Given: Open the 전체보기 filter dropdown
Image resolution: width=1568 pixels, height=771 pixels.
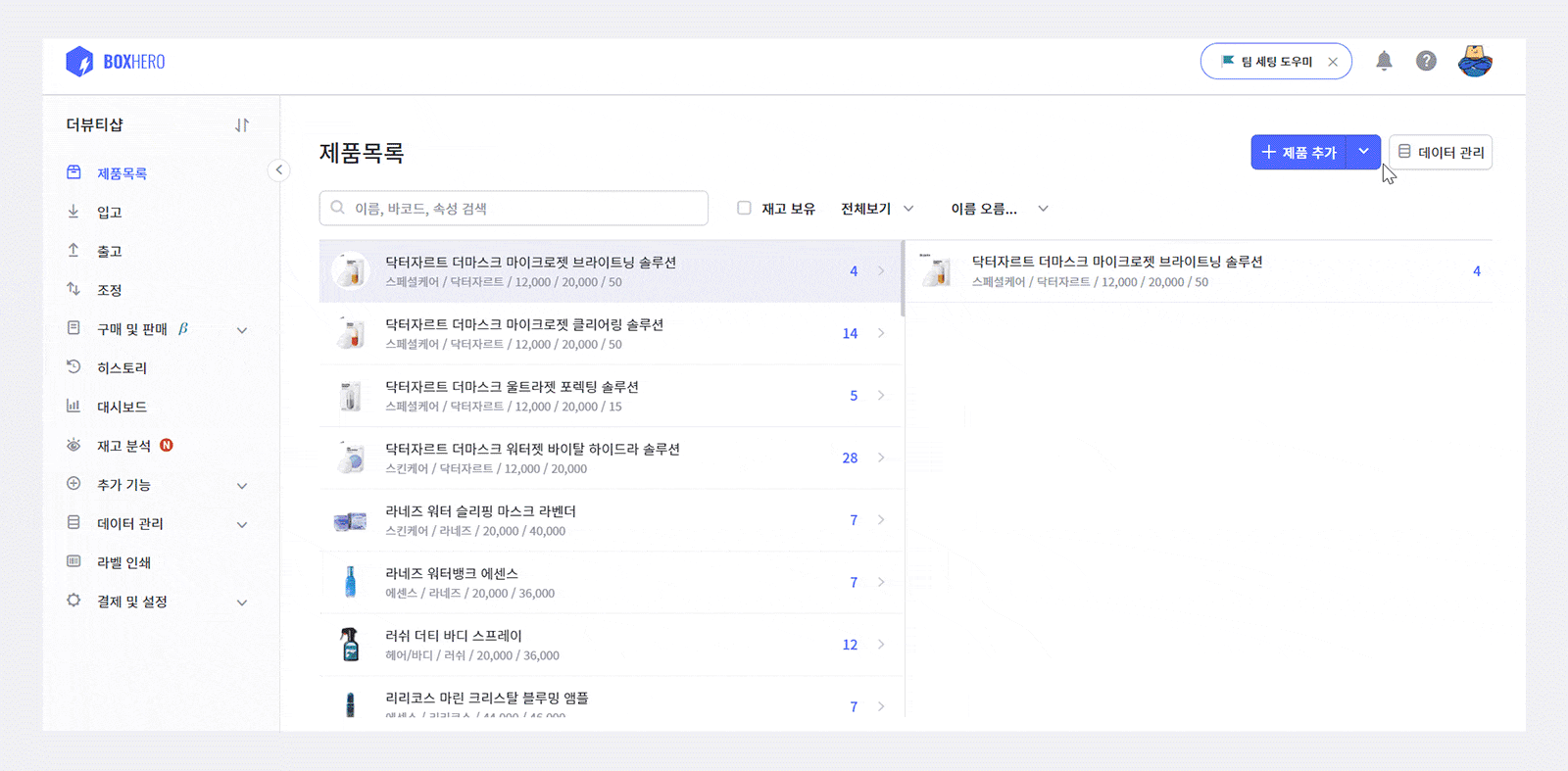Looking at the screenshot, I should coord(877,209).
